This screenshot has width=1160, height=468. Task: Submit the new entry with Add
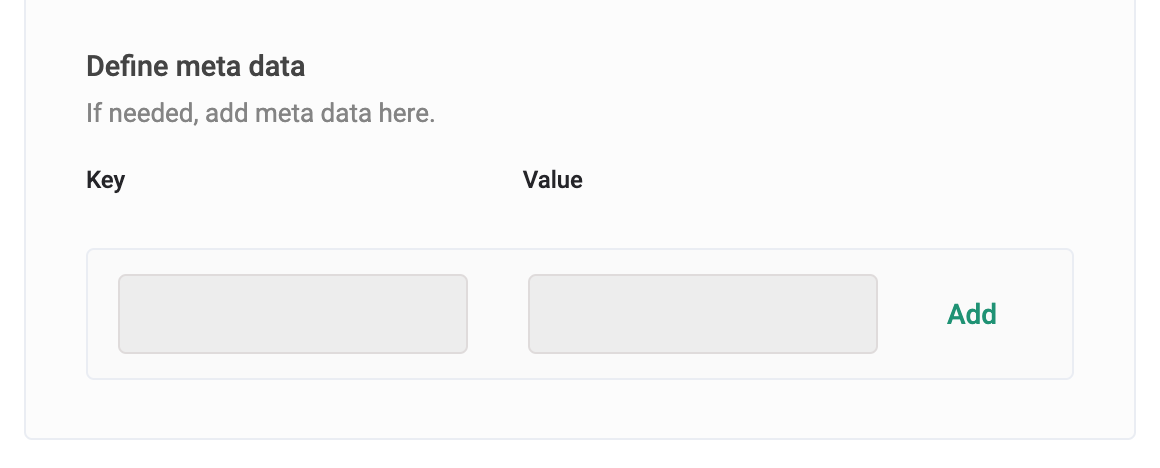coord(971,314)
